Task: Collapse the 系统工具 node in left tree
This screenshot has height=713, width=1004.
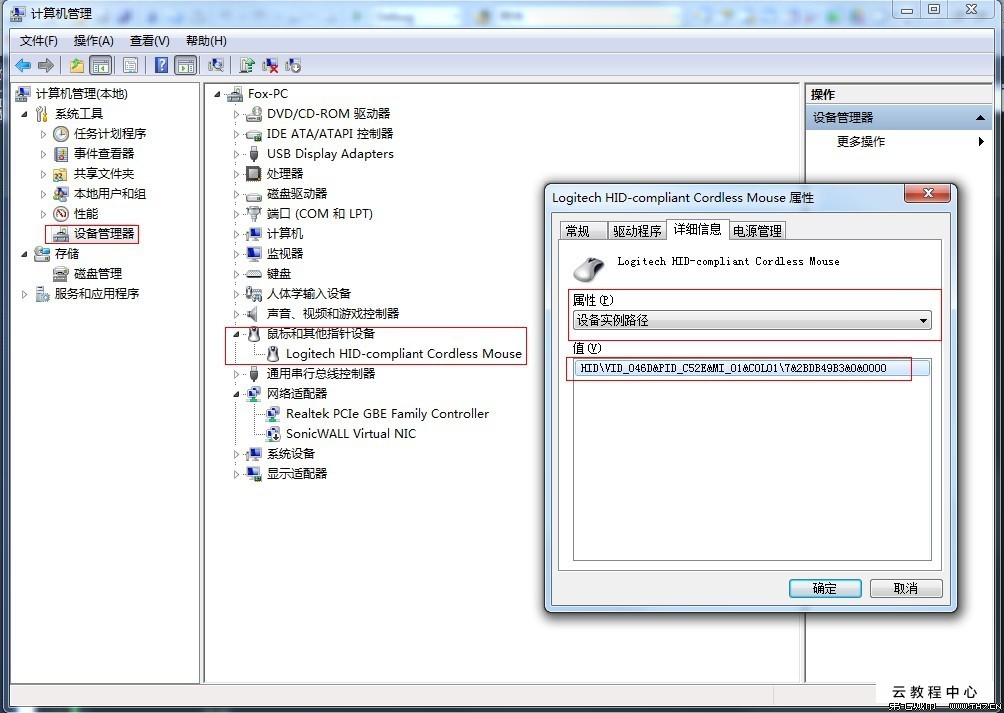Action: coord(24,114)
